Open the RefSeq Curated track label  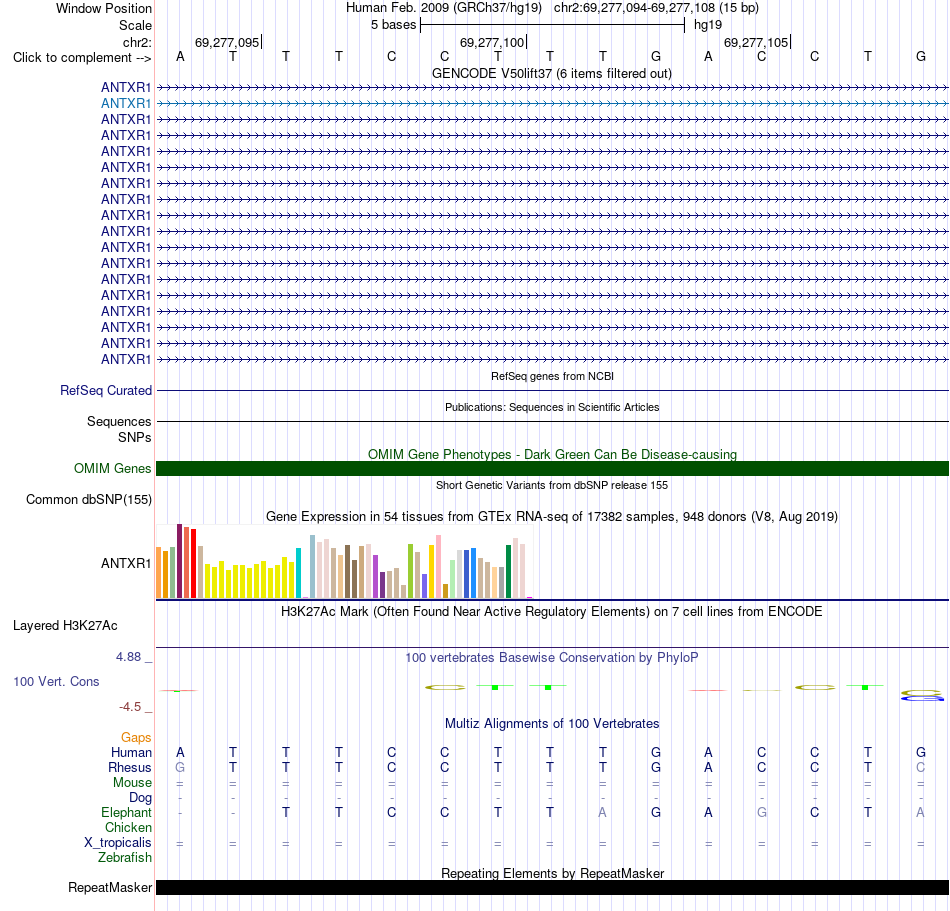pos(105,391)
